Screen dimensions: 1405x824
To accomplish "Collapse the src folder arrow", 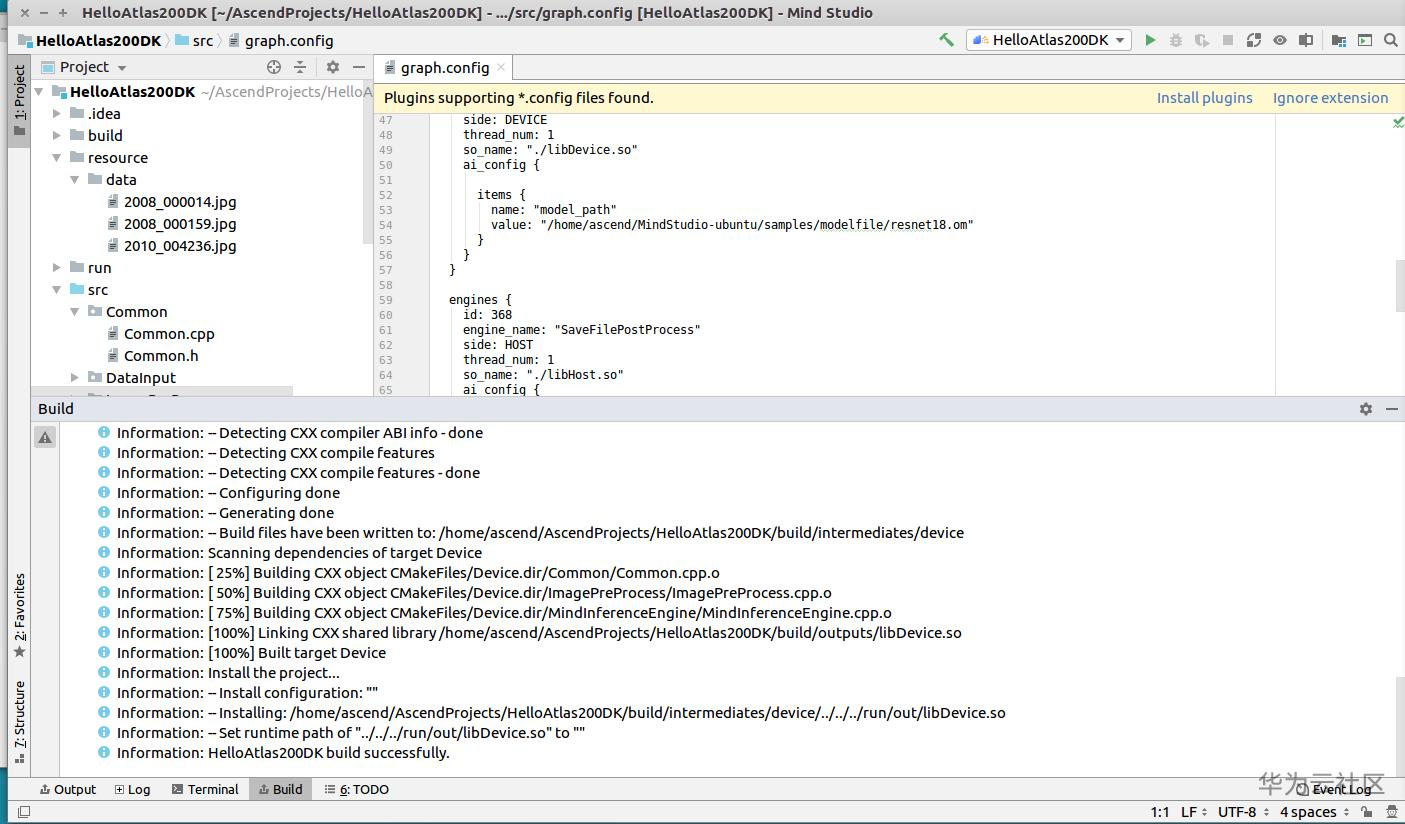I will click(57, 290).
